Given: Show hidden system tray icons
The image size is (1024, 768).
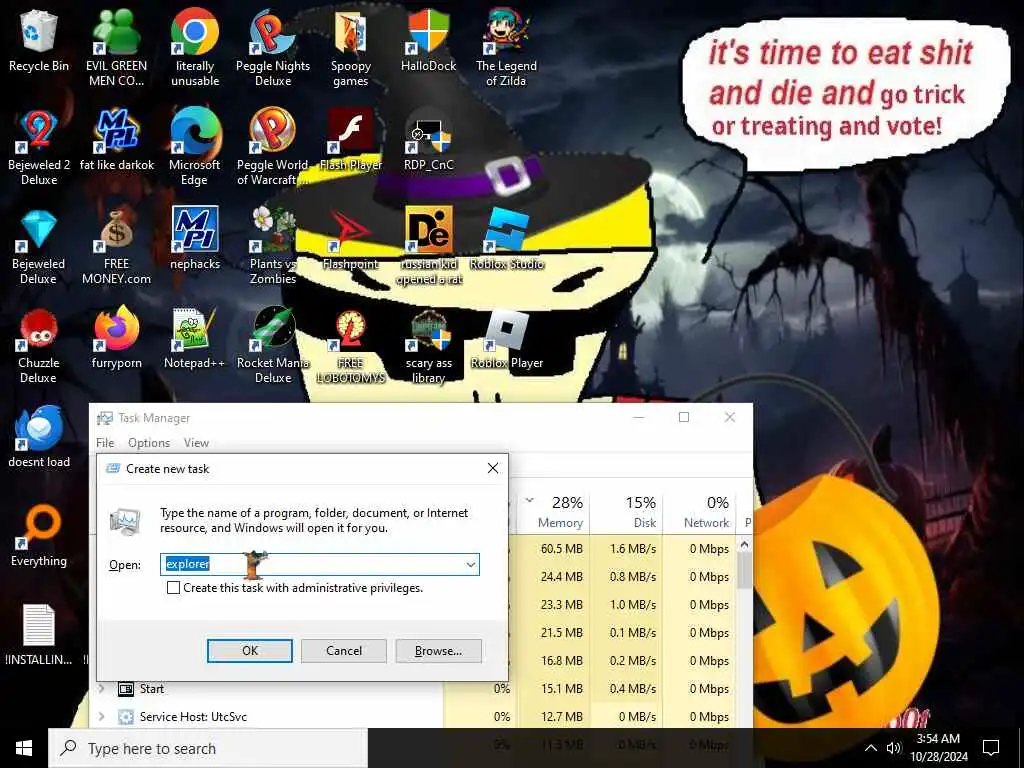Looking at the screenshot, I should [x=871, y=748].
